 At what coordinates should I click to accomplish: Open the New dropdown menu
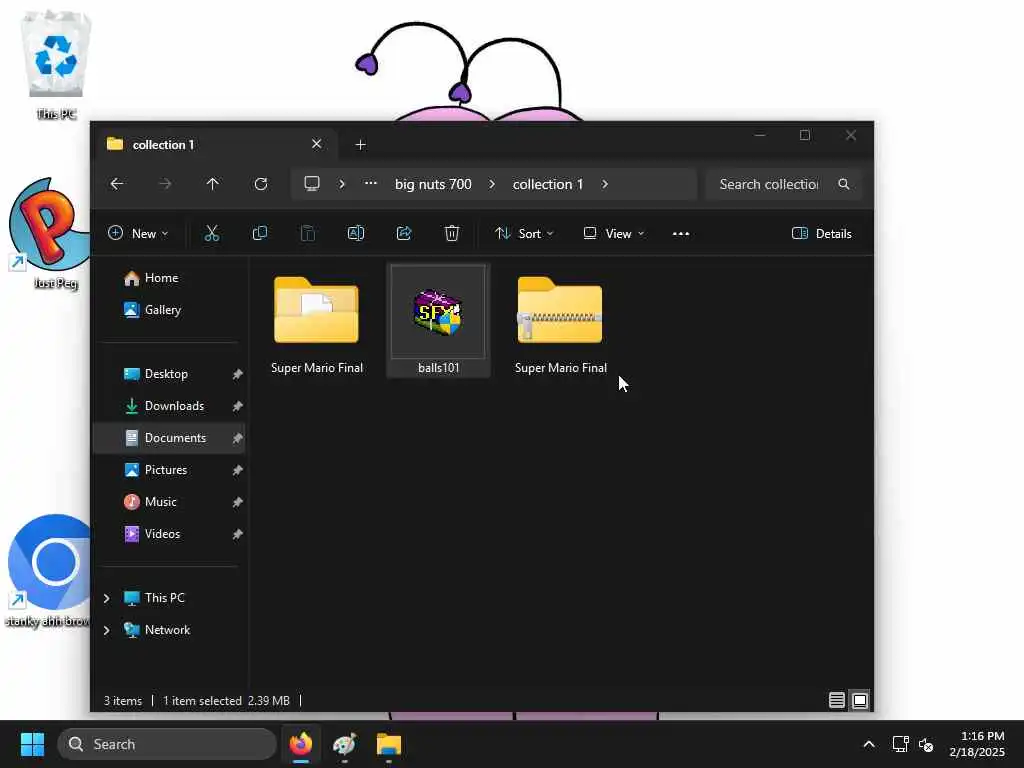[138, 233]
